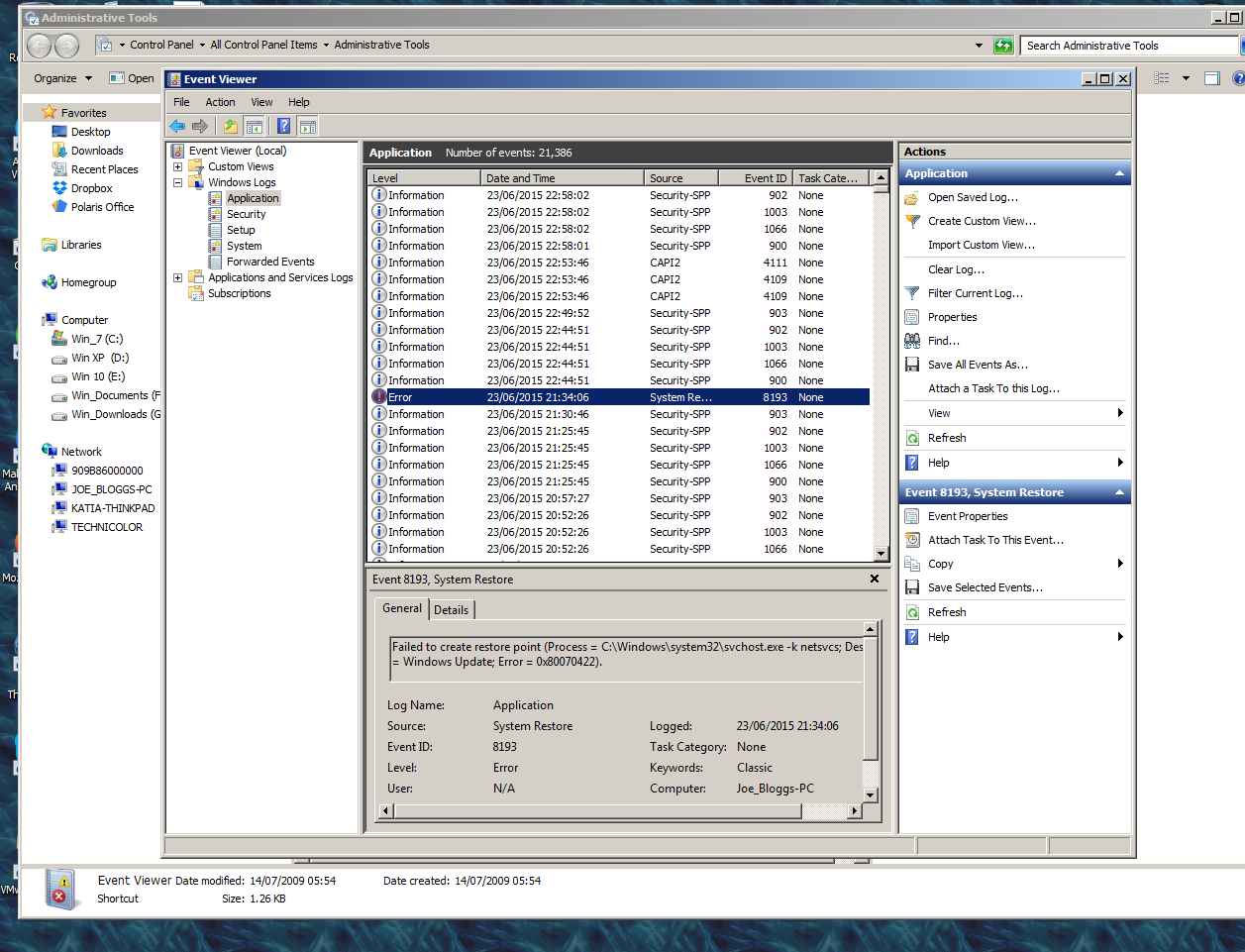This screenshot has height=952, width=1245.
Task: Click Clear Log in Actions pane
Action: tap(955, 269)
